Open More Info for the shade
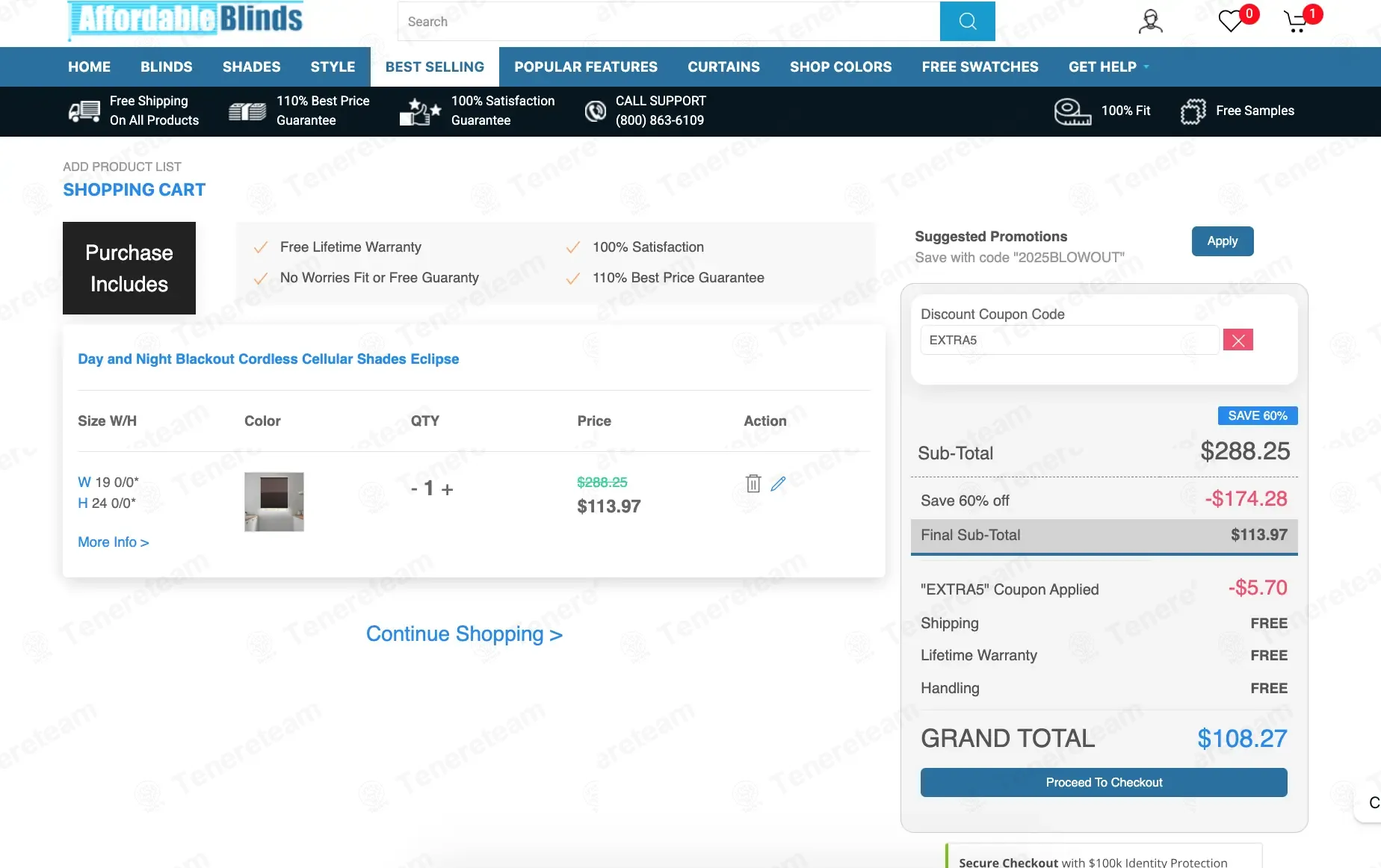Viewport: 1381px width, 868px height. click(x=114, y=542)
